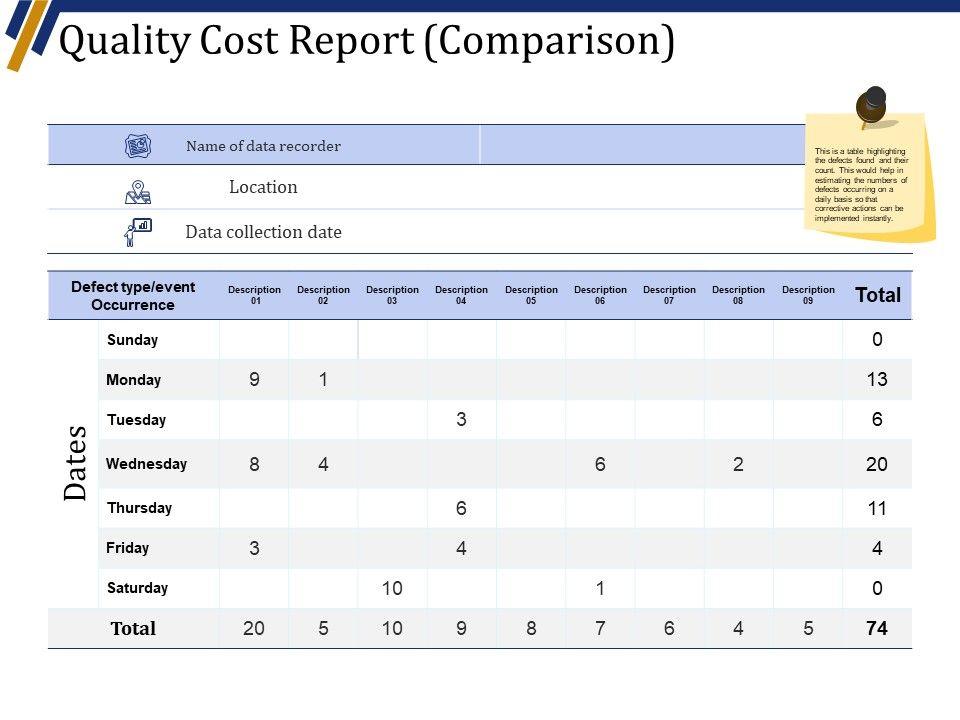
Task: Click the Defect type/event Occurrence header
Action: pos(133,296)
